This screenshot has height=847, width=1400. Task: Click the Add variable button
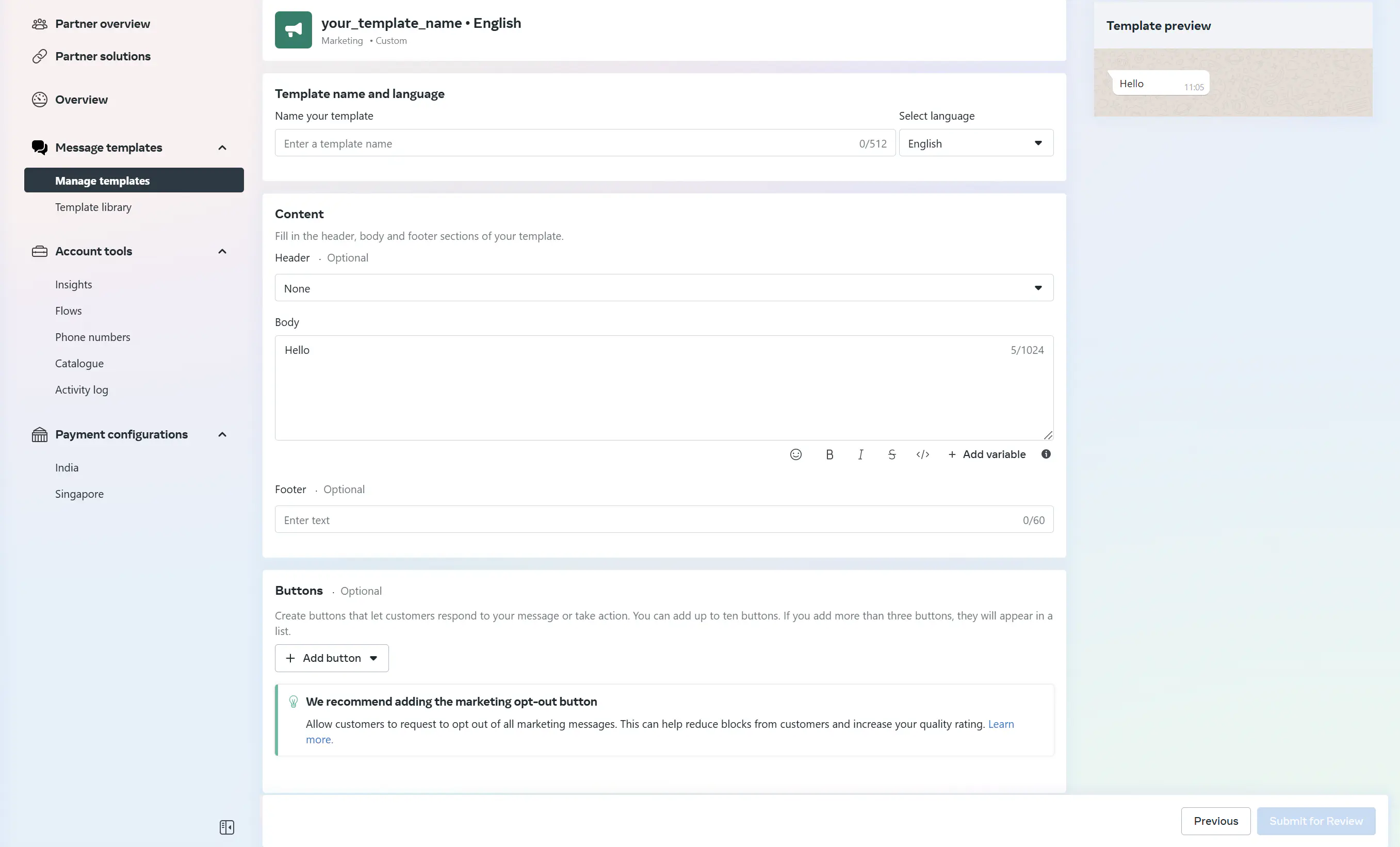click(x=986, y=454)
